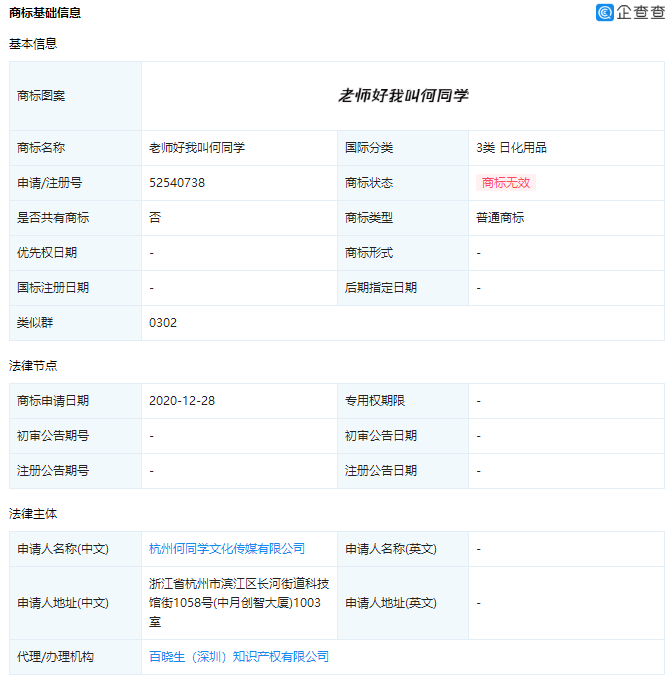Click the 申请/注册号 label cell
Image resolution: width=670 pixels, height=676 pixels.
[x=75, y=183]
